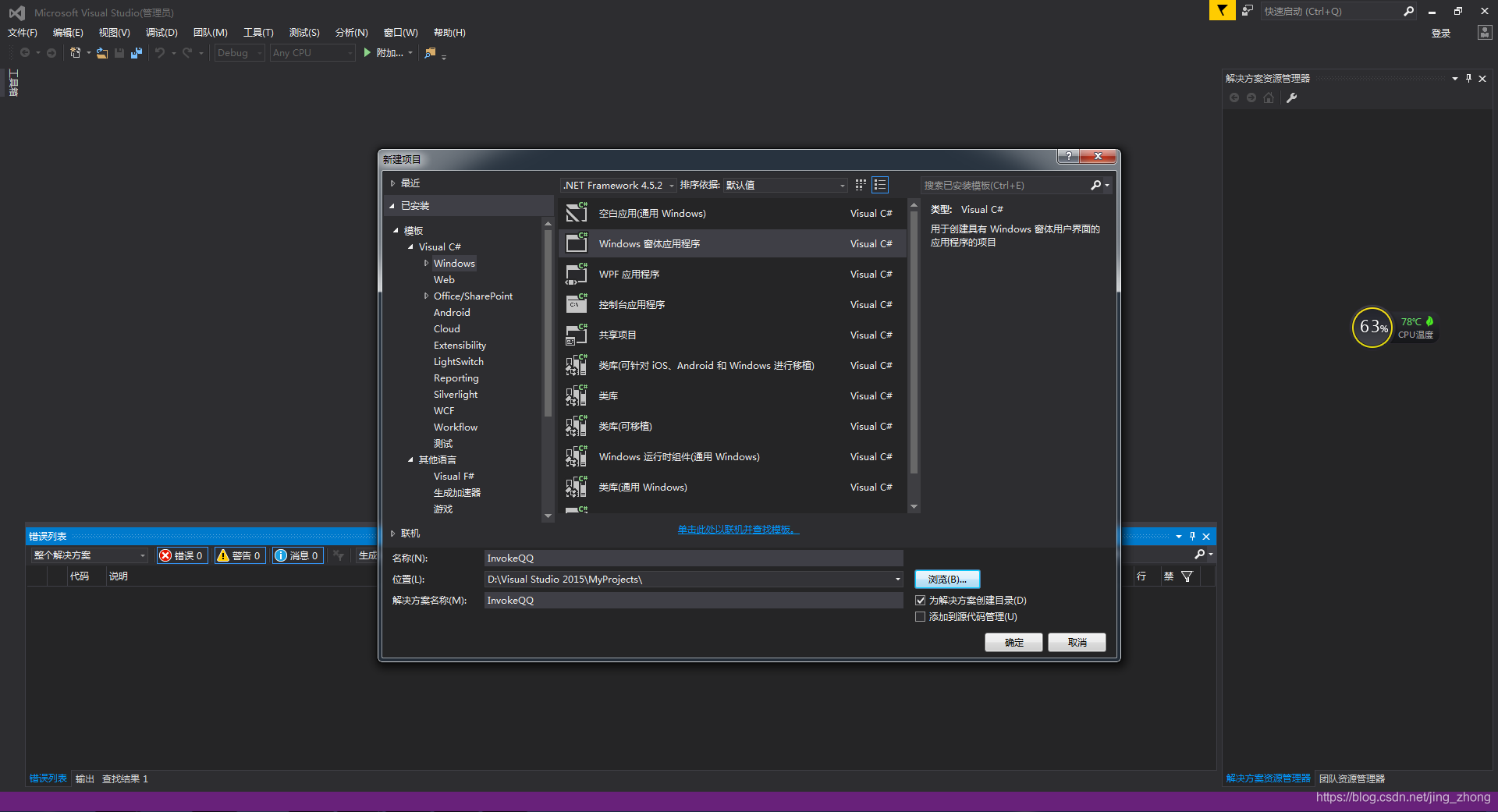Click the account avatar icon

(x=1484, y=33)
